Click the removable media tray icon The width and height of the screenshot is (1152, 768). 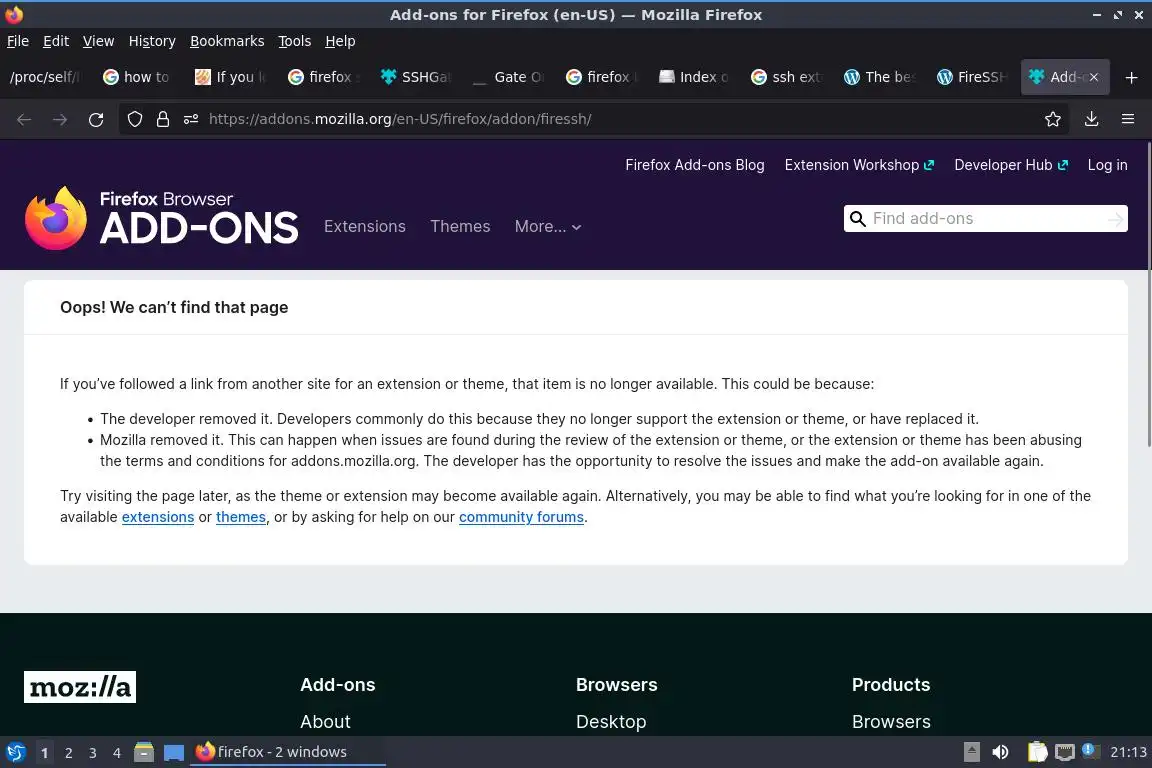(971, 752)
